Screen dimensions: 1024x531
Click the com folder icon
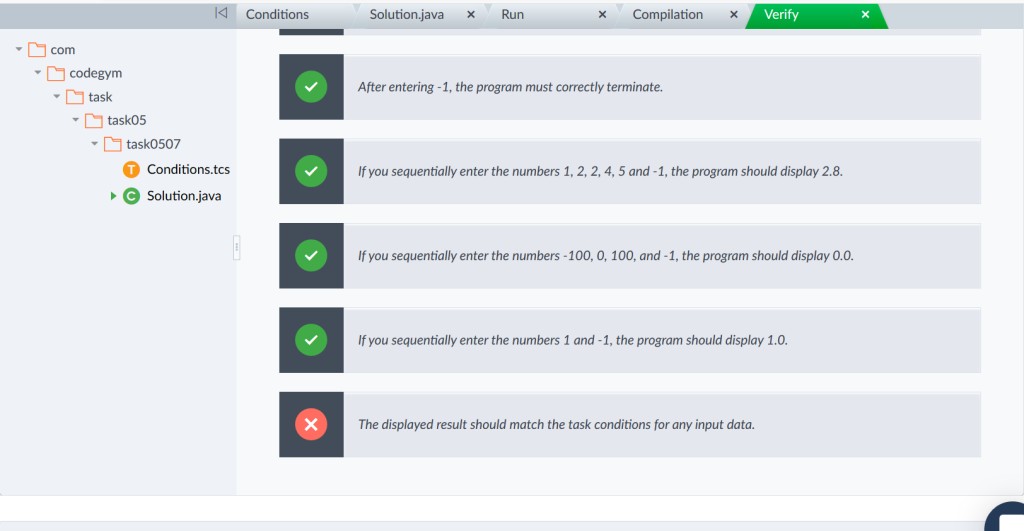tap(37, 50)
